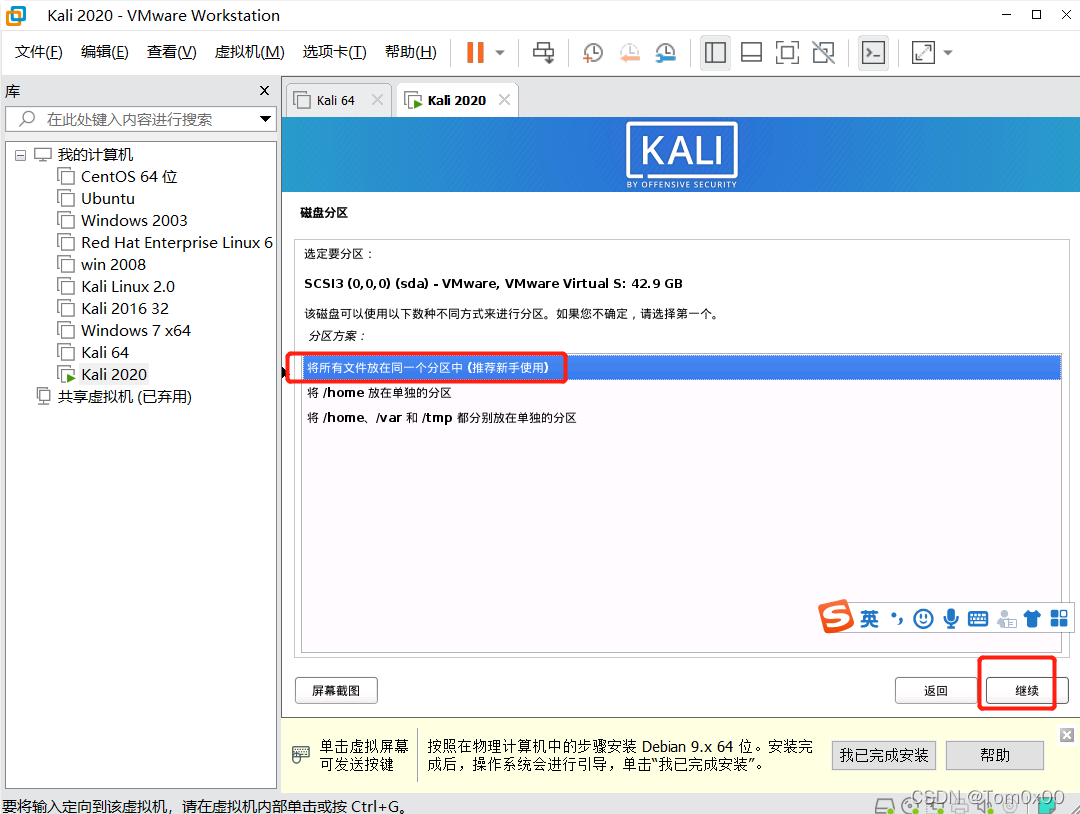
Task: Enter full screen mode icon
Action: click(x=787, y=52)
